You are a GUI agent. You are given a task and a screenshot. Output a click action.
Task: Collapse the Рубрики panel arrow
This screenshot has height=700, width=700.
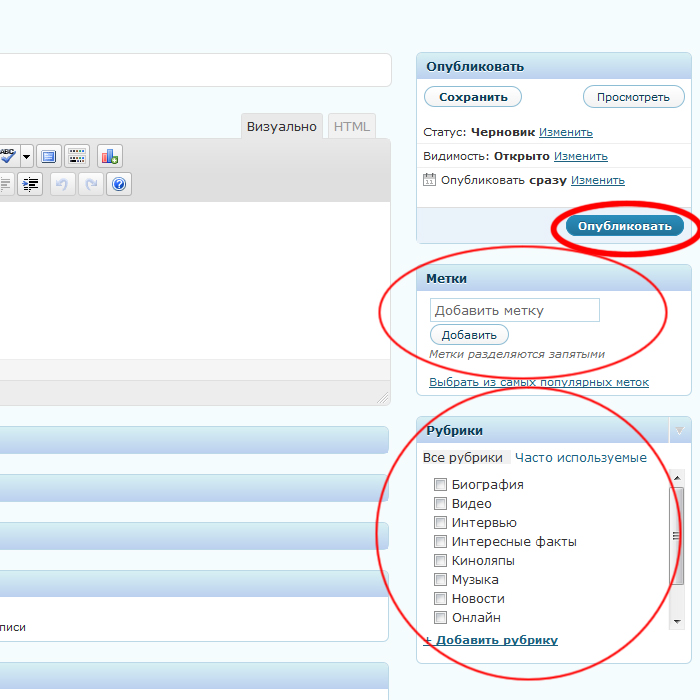[680, 431]
